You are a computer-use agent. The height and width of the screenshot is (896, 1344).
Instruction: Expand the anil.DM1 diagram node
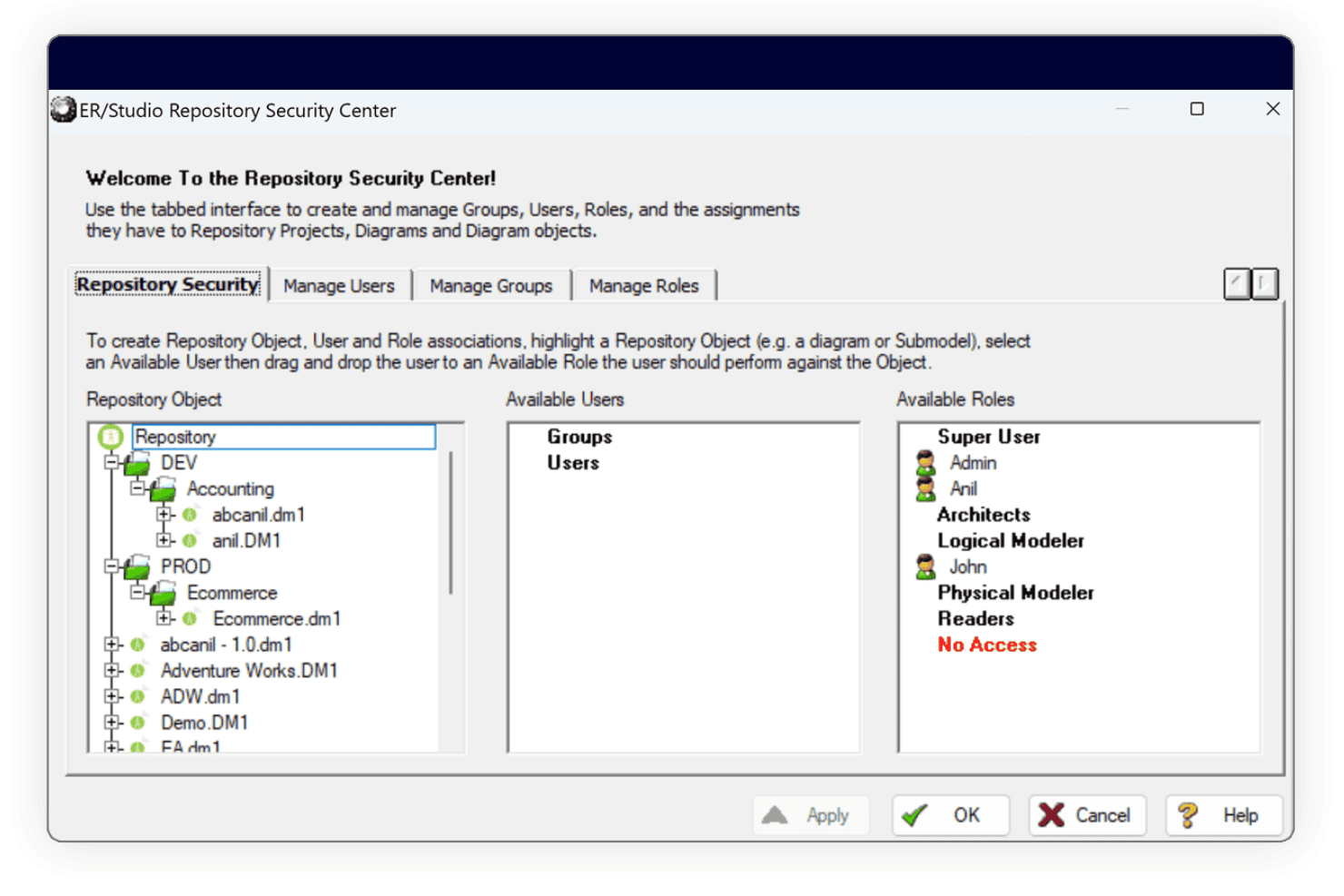click(x=163, y=540)
